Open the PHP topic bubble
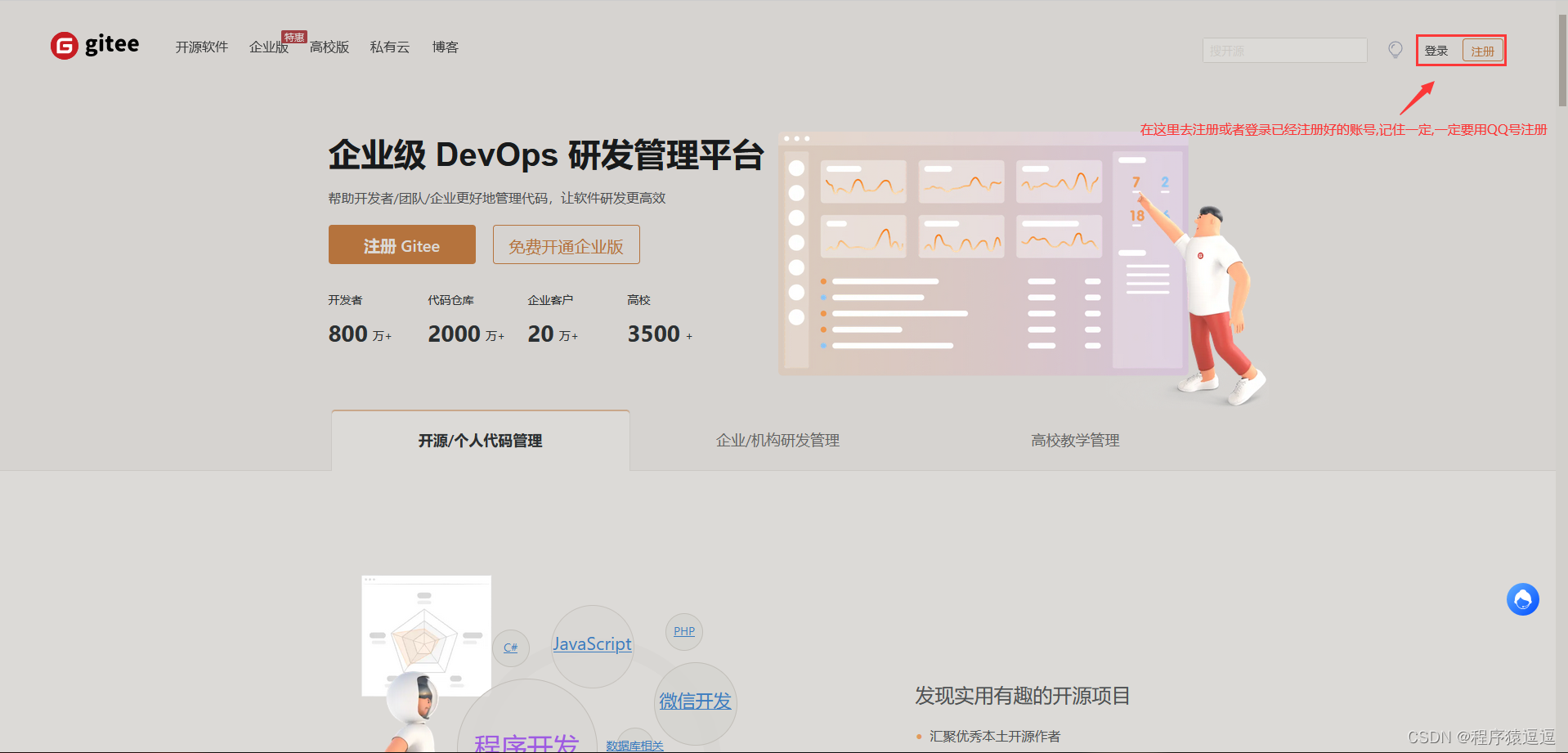 coord(684,631)
